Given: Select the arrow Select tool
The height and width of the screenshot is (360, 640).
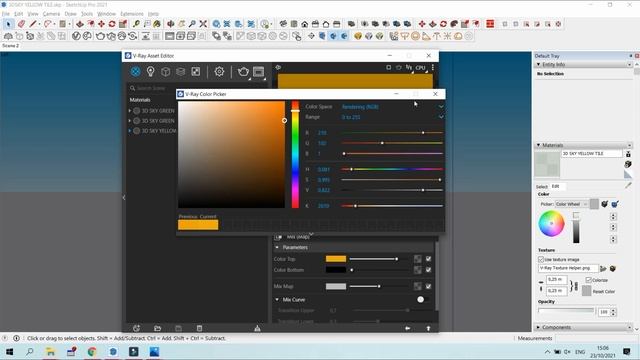Looking at the screenshot, I should click(x=8, y=24).
